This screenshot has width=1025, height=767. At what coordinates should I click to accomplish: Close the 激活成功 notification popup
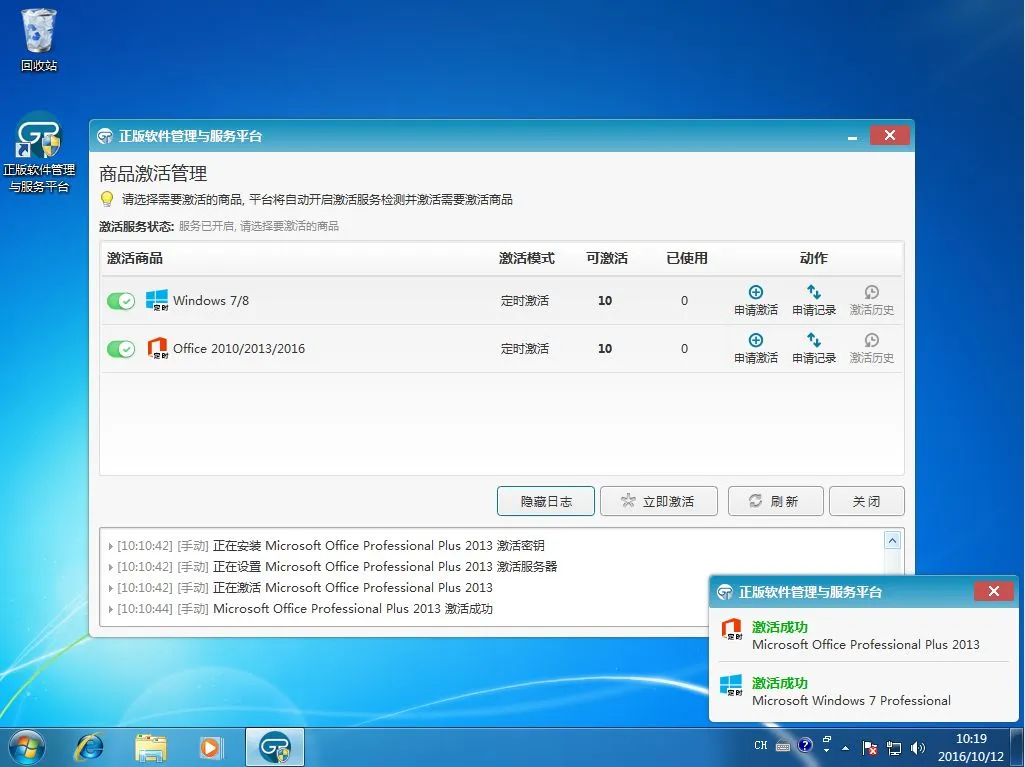994,591
